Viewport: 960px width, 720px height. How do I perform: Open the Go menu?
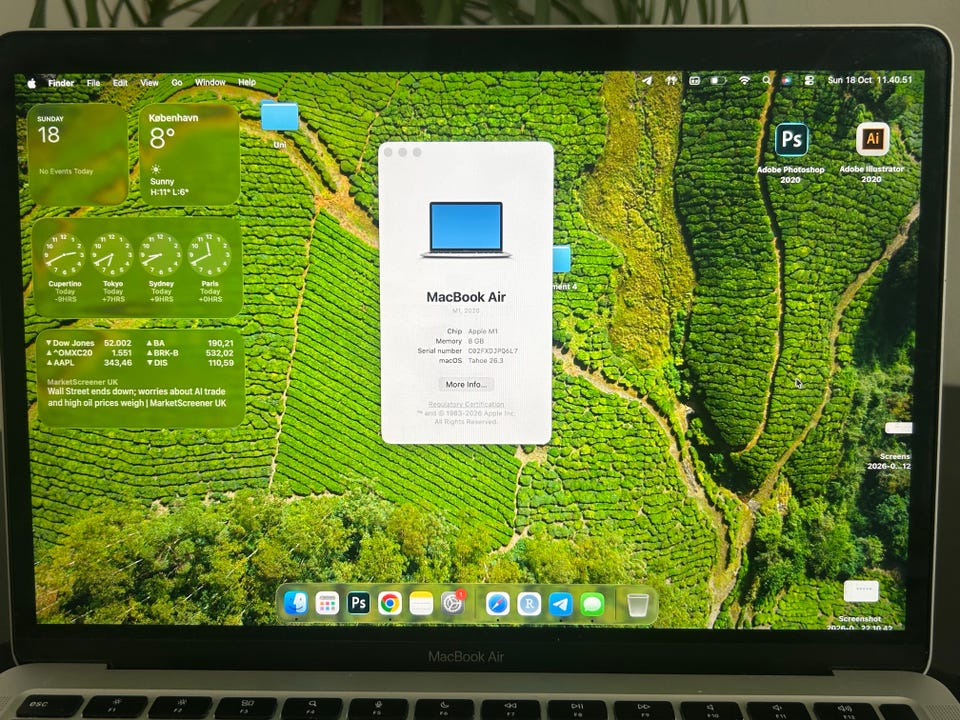click(177, 82)
